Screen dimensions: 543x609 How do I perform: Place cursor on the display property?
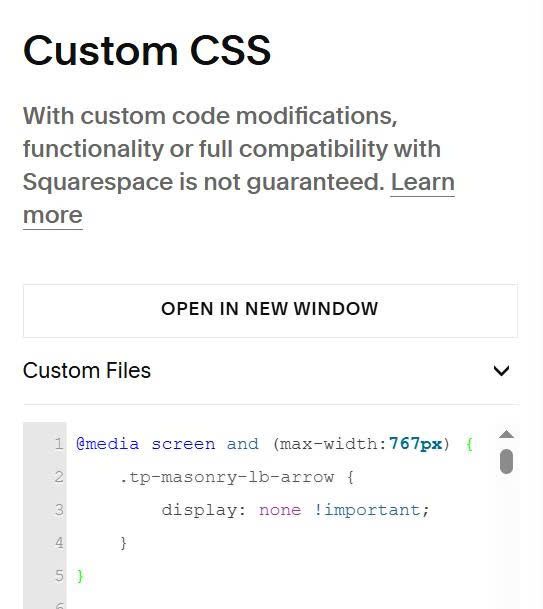click(x=204, y=510)
